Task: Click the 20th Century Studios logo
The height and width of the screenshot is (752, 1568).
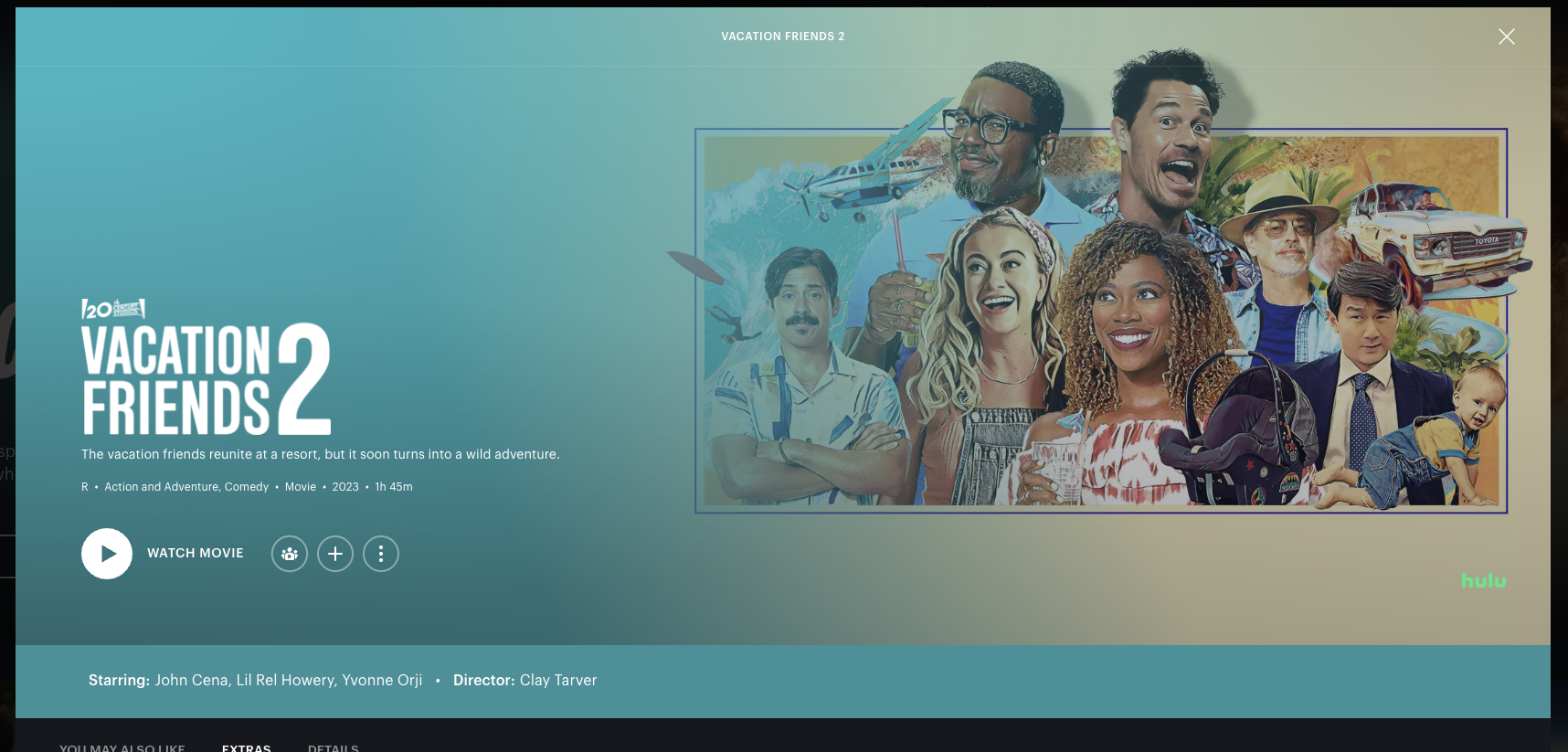Action: click(x=113, y=309)
